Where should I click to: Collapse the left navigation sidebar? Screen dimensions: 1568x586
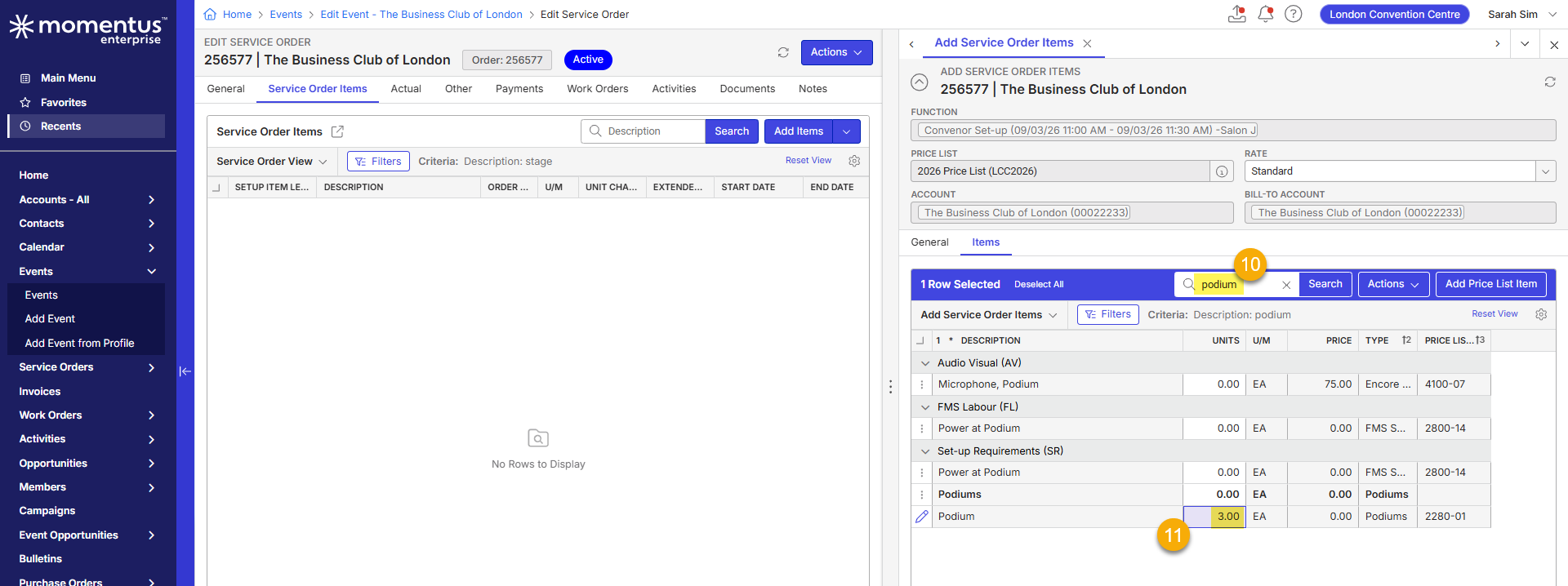[x=185, y=371]
